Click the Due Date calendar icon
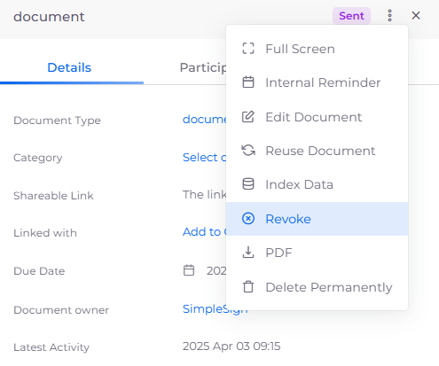The image size is (439, 366). tap(189, 270)
